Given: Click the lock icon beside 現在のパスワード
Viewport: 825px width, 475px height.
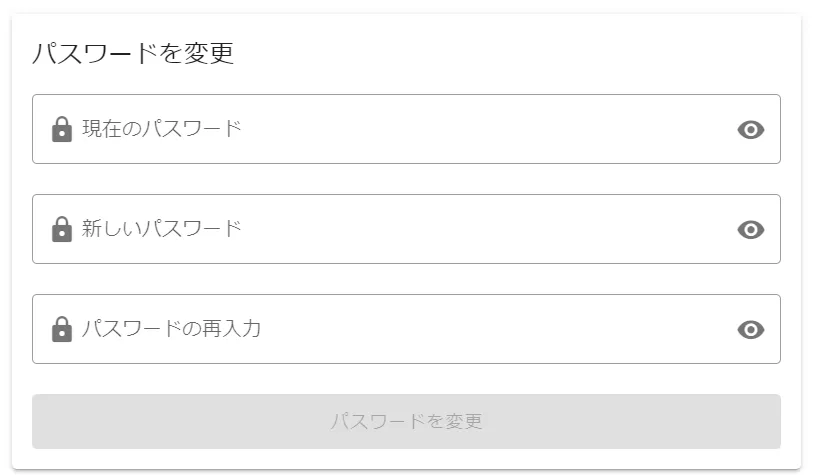Looking at the screenshot, I should coord(61,129).
